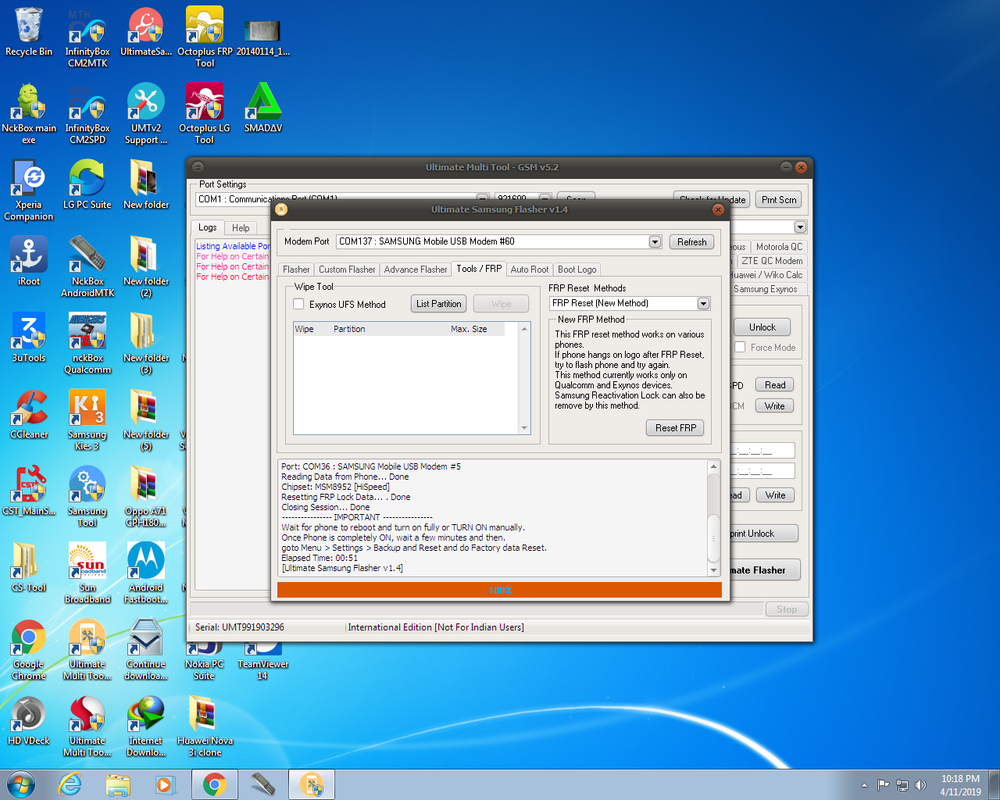Switch to ZTE QC Modem tab
Viewport: 1000px width, 800px height.
772,261
